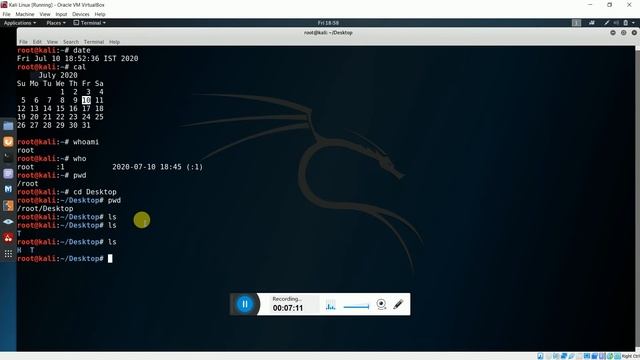The image size is (640, 360).
Task: Launch Firefox browser from dock
Action: 8,142
